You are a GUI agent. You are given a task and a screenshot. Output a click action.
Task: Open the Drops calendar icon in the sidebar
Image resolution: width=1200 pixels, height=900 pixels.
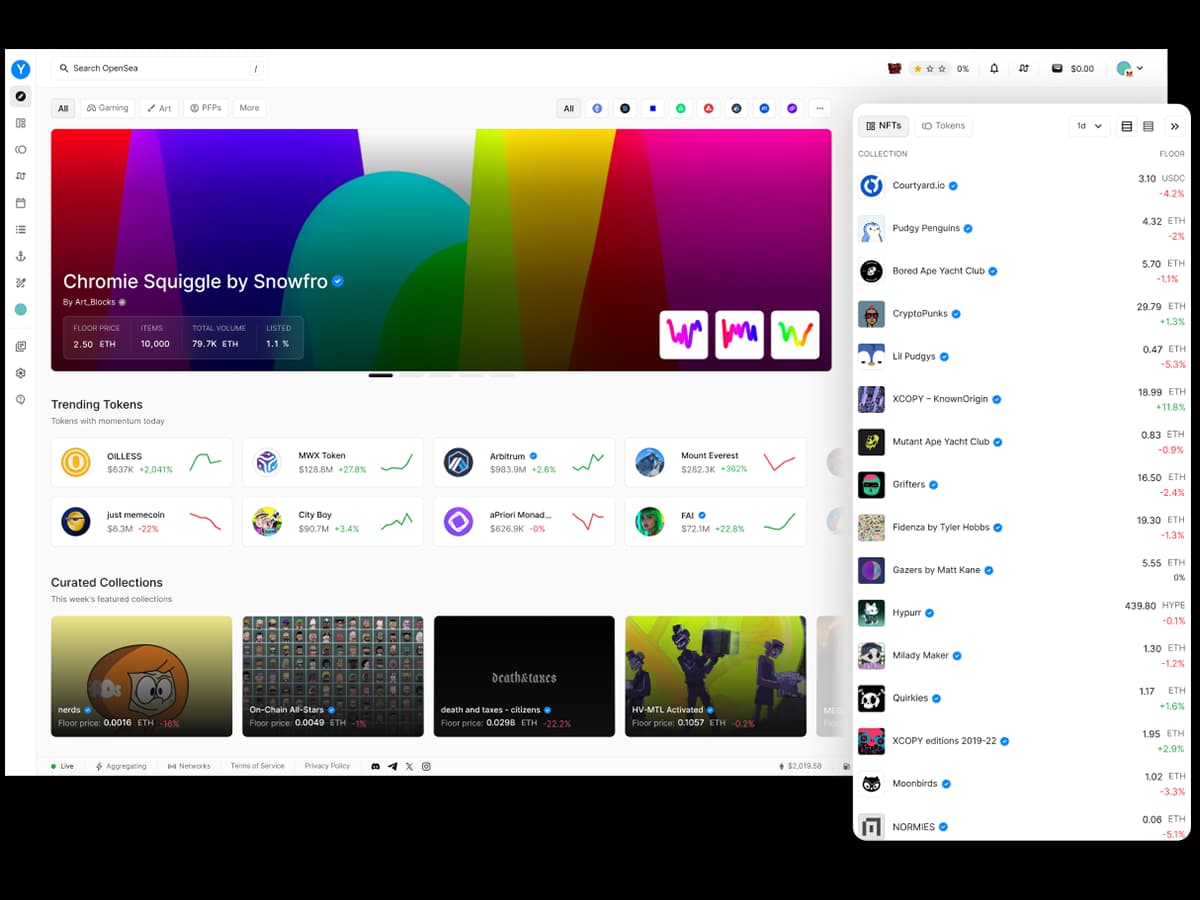[x=20, y=202]
